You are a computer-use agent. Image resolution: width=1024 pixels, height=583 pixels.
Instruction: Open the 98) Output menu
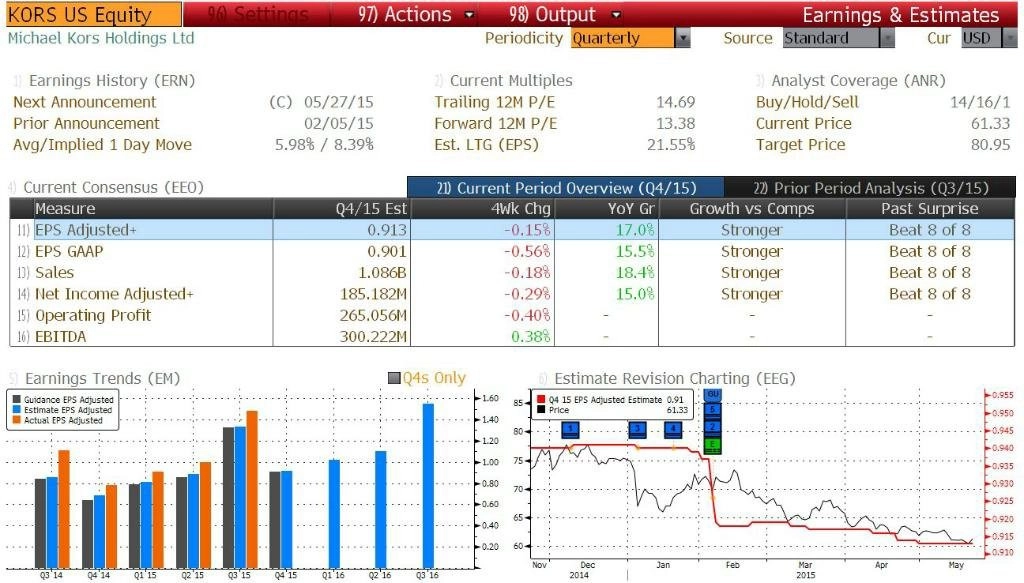pos(564,14)
